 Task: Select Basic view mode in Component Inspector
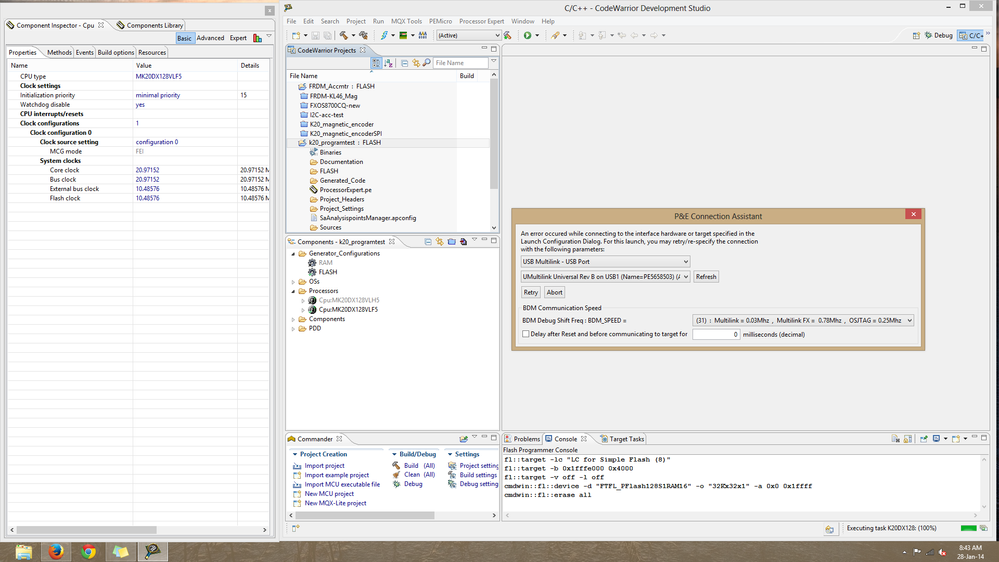pos(184,38)
